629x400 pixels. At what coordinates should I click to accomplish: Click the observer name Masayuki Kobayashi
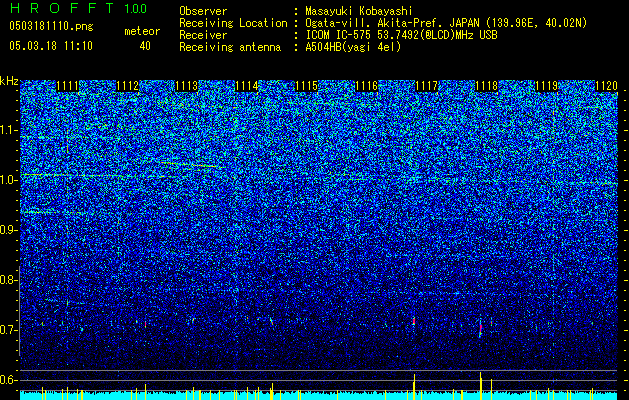pyautogui.click(x=359, y=11)
